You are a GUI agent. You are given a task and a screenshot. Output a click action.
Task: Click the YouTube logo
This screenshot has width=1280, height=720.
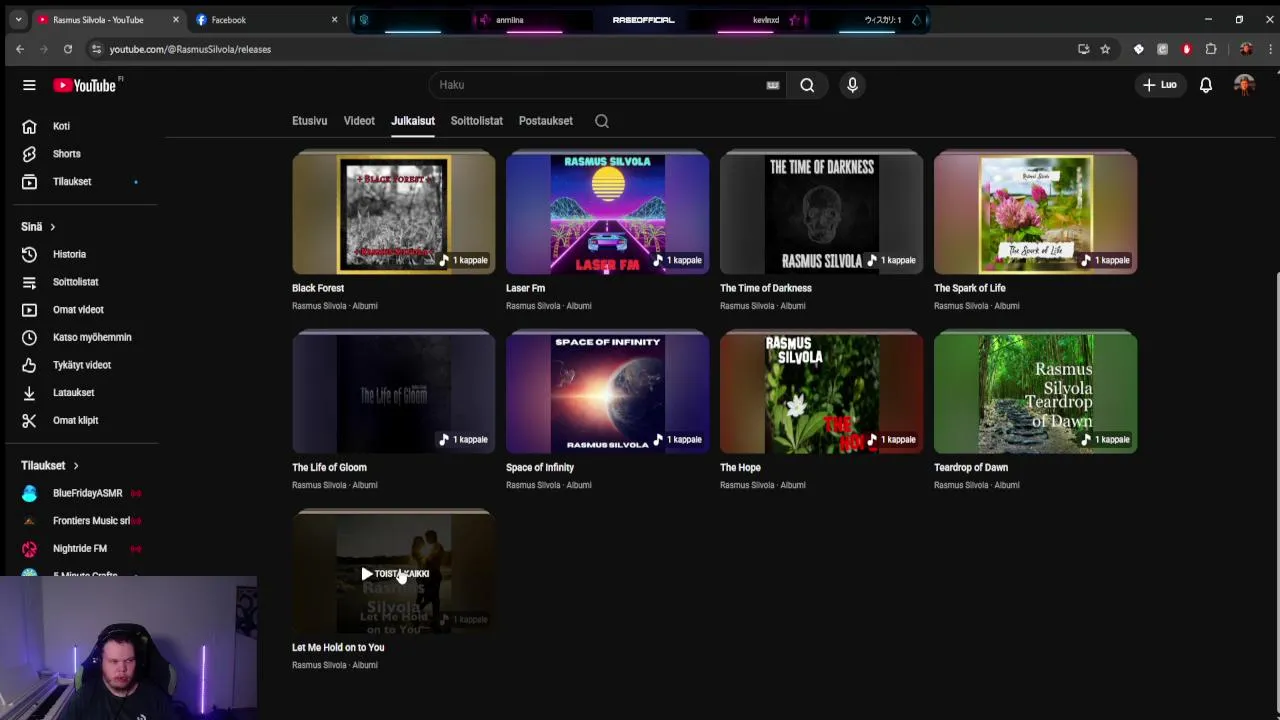(85, 85)
